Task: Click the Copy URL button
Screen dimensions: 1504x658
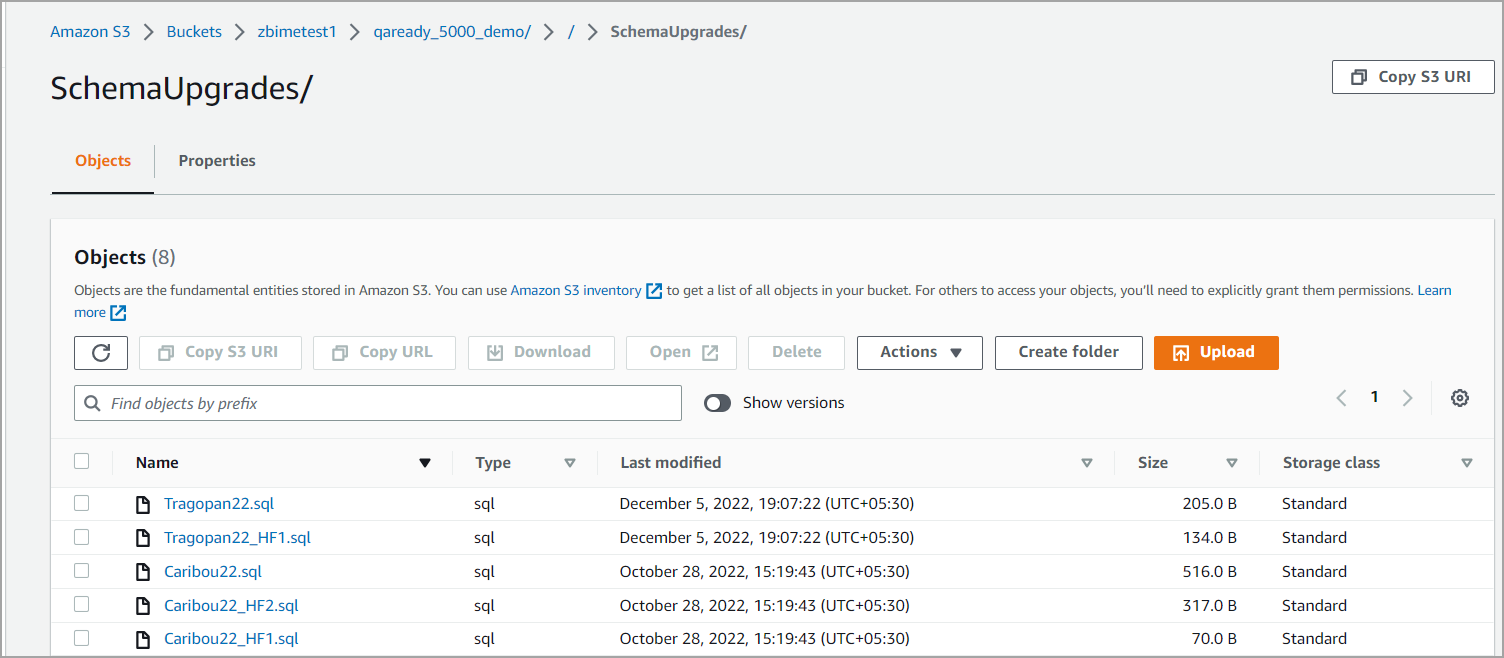Action: pyautogui.click(x=384, y=352)
